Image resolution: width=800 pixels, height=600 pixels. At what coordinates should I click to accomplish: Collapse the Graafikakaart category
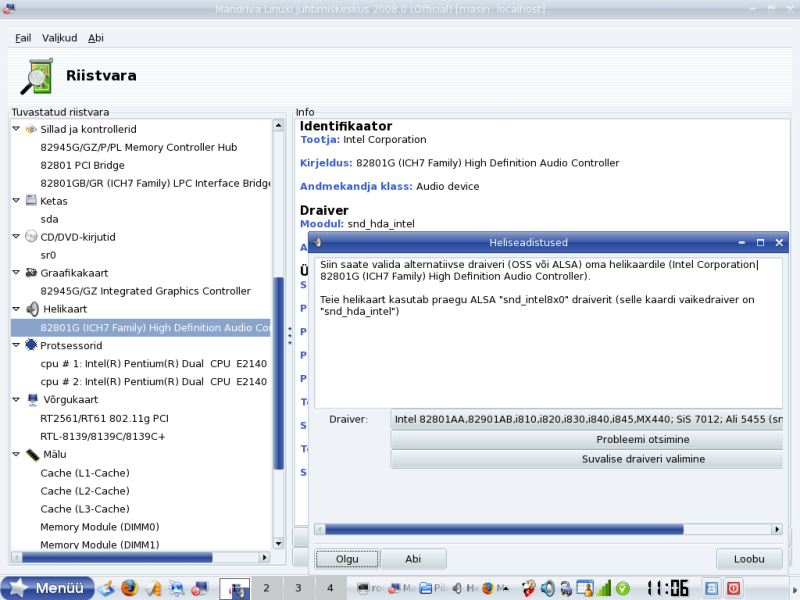16,272
